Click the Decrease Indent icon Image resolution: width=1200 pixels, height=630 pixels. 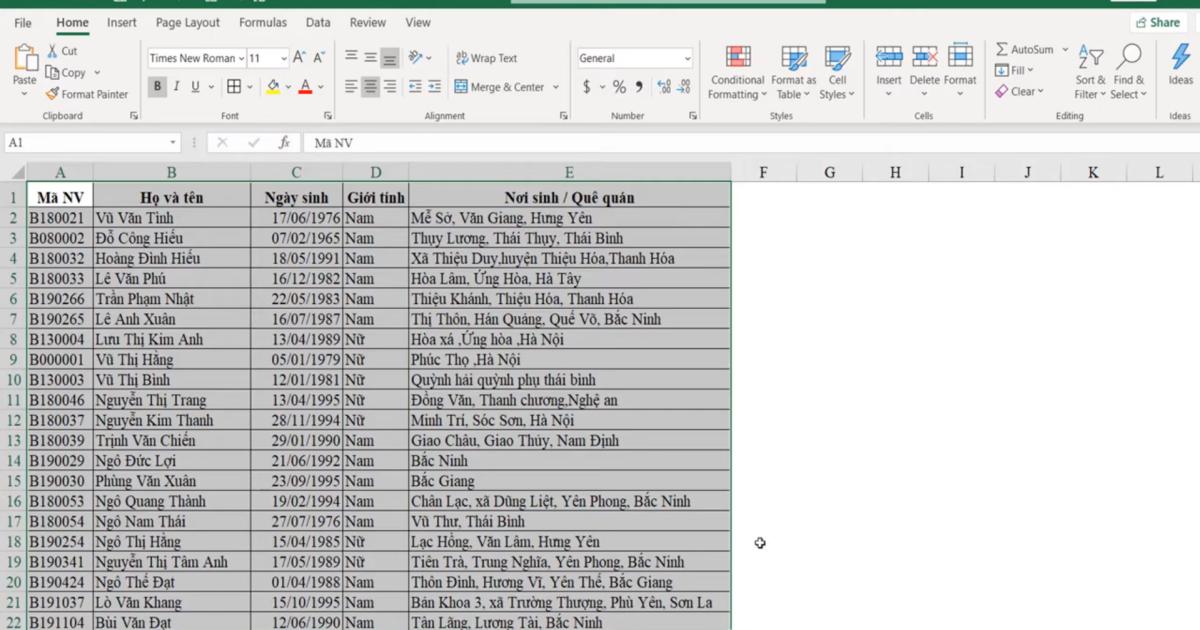tap(415, 87)
